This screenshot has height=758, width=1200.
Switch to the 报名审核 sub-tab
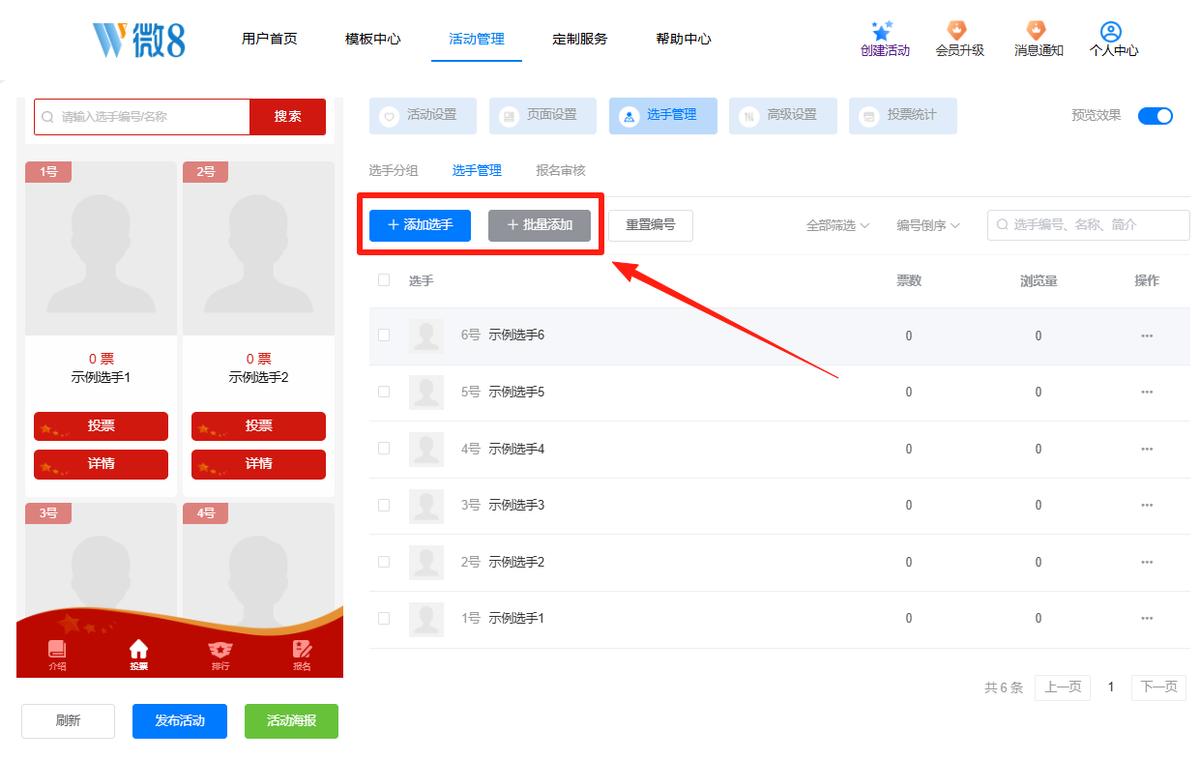click(560, 171)
